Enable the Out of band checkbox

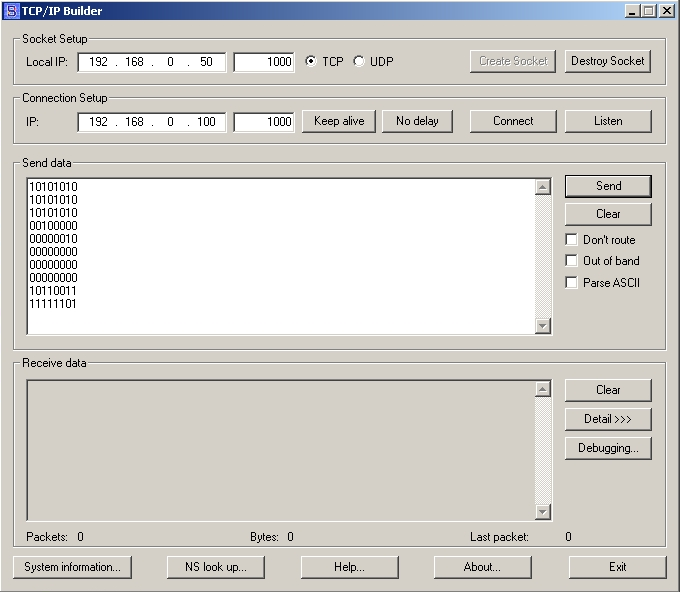click(x=572, y=260)
